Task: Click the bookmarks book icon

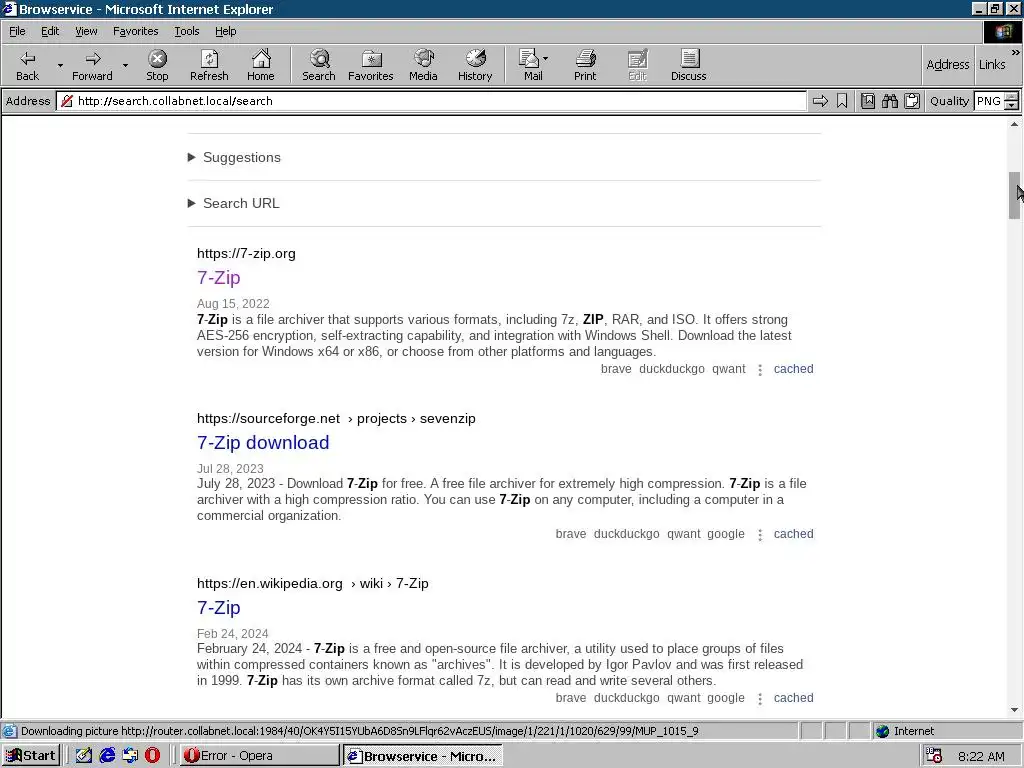Action: coord(868,101)
